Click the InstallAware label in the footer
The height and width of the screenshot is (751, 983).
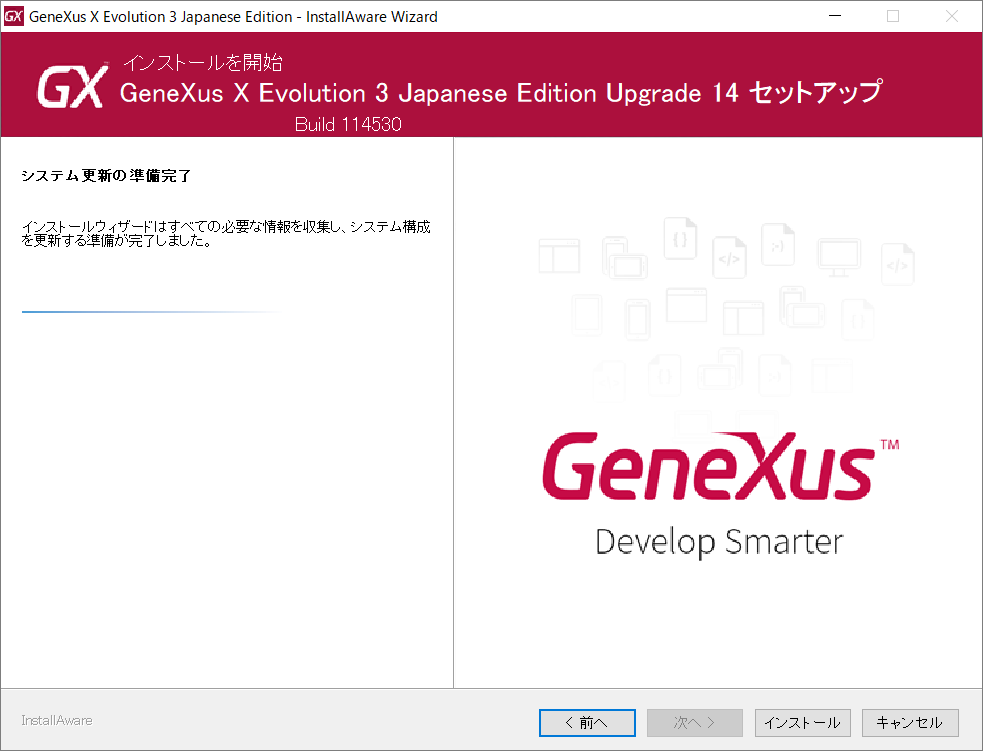coord(57,720)
